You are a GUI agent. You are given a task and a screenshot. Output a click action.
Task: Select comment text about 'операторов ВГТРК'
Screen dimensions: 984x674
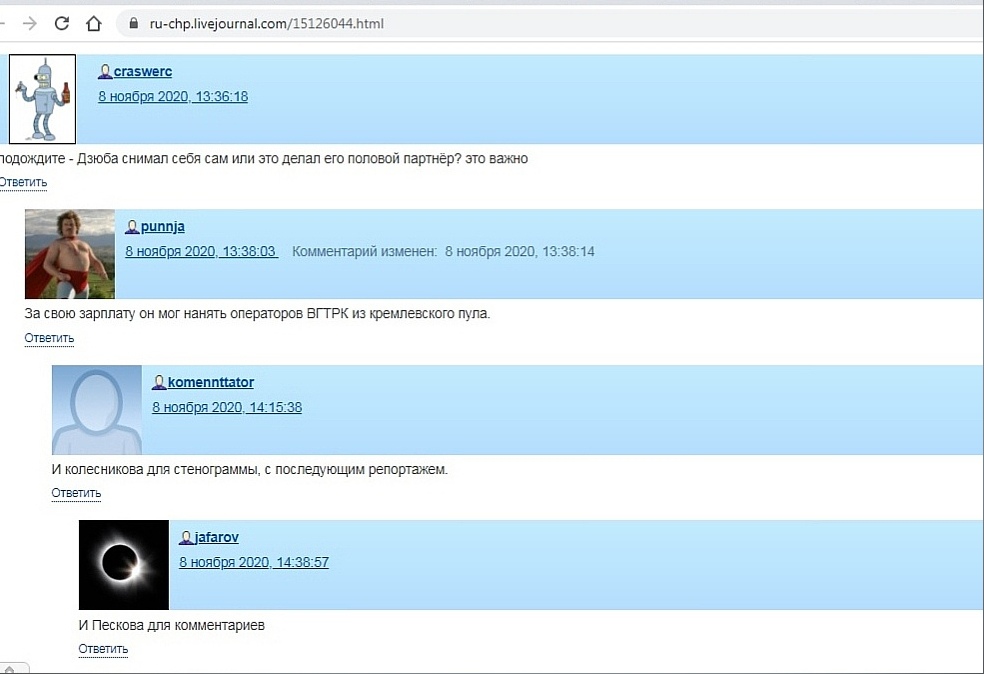[x=257, y=313]
